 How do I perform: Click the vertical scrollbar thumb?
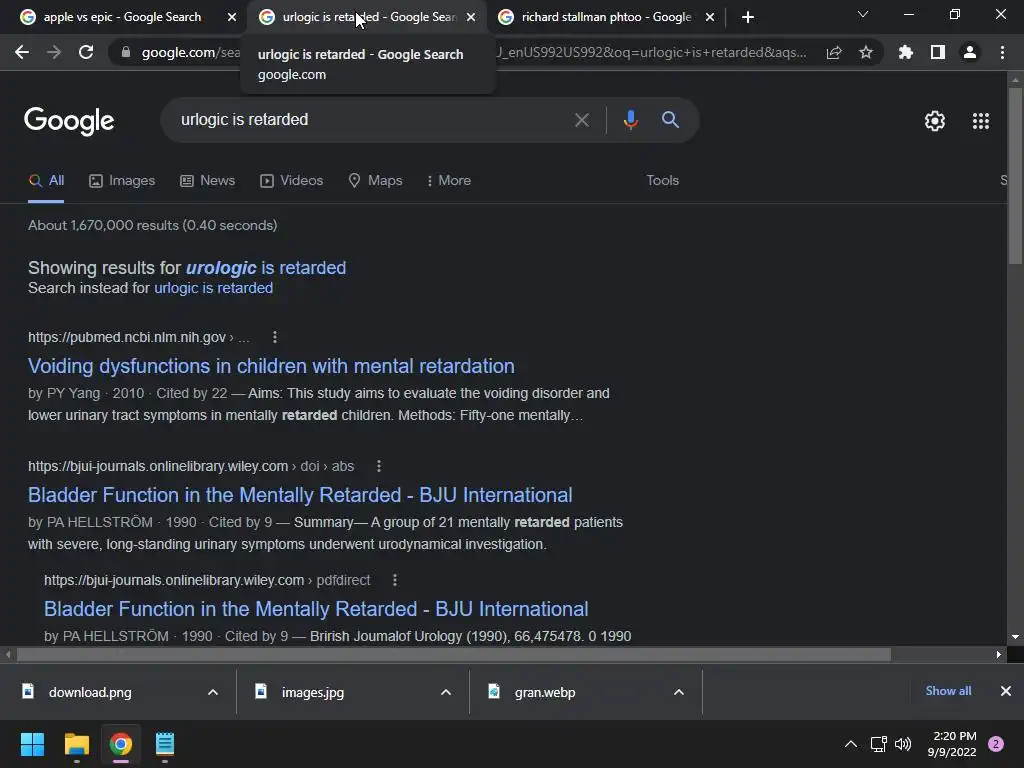click(x=1015, y=176)
